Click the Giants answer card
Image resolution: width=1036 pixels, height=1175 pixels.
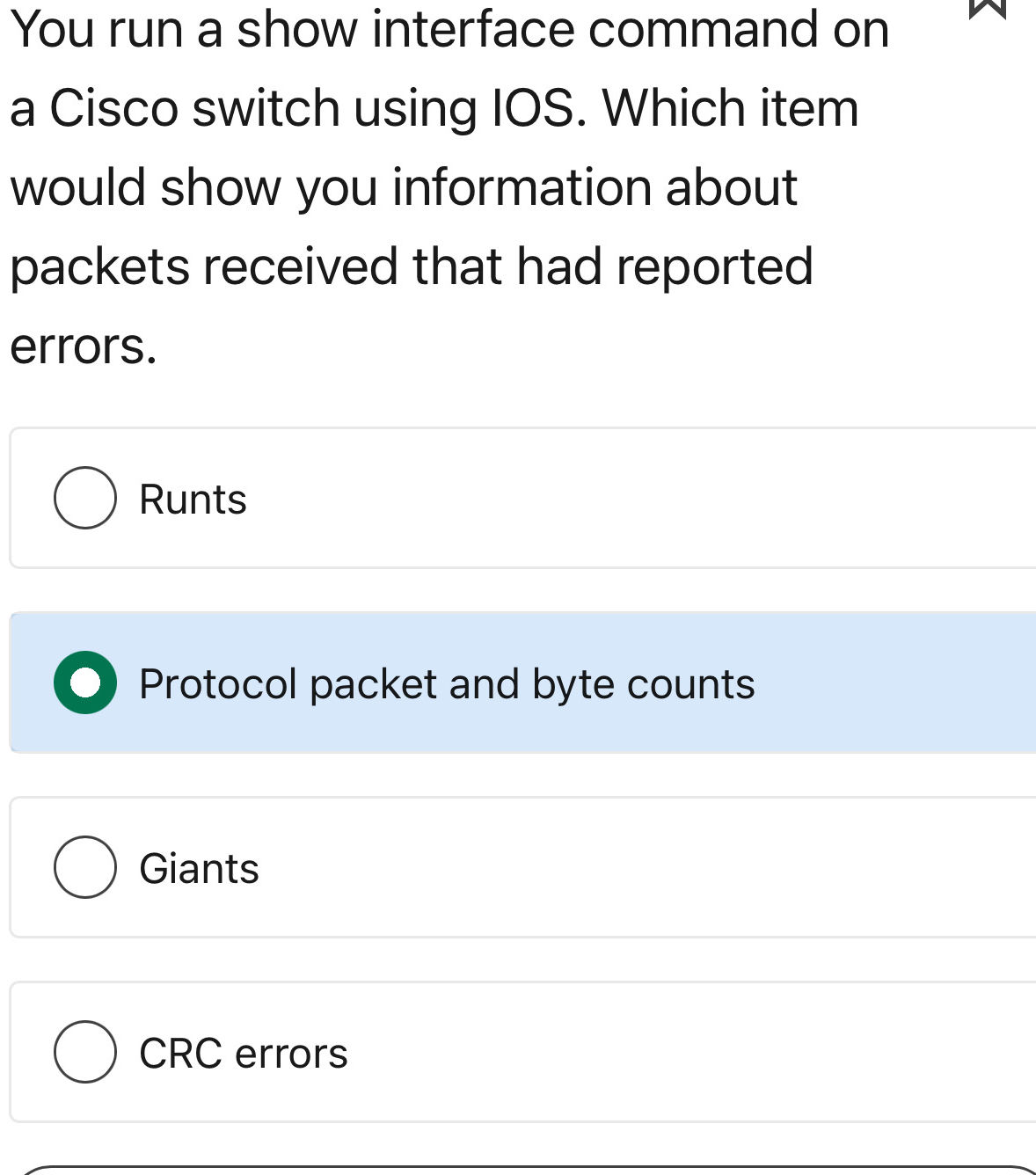440,867
